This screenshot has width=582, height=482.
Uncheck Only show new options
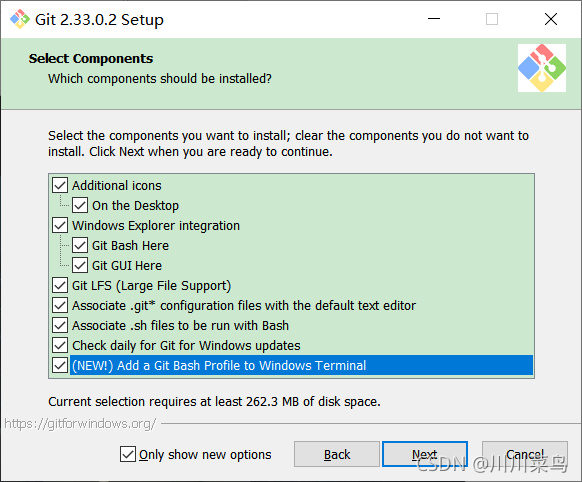point(128,454)
